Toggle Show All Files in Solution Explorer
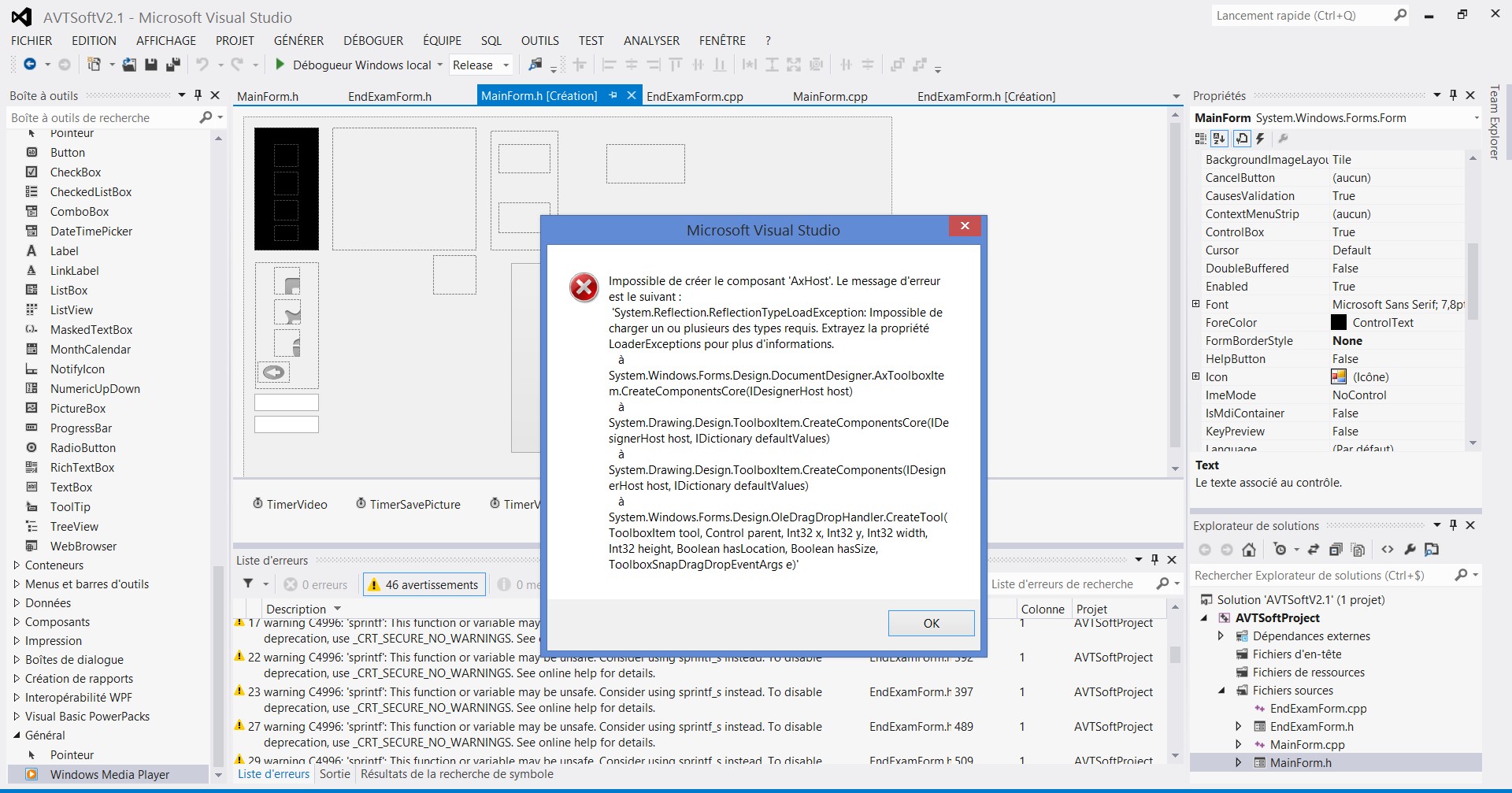1512x793 pixels. pyautogui.click(x=1358, y=550)
